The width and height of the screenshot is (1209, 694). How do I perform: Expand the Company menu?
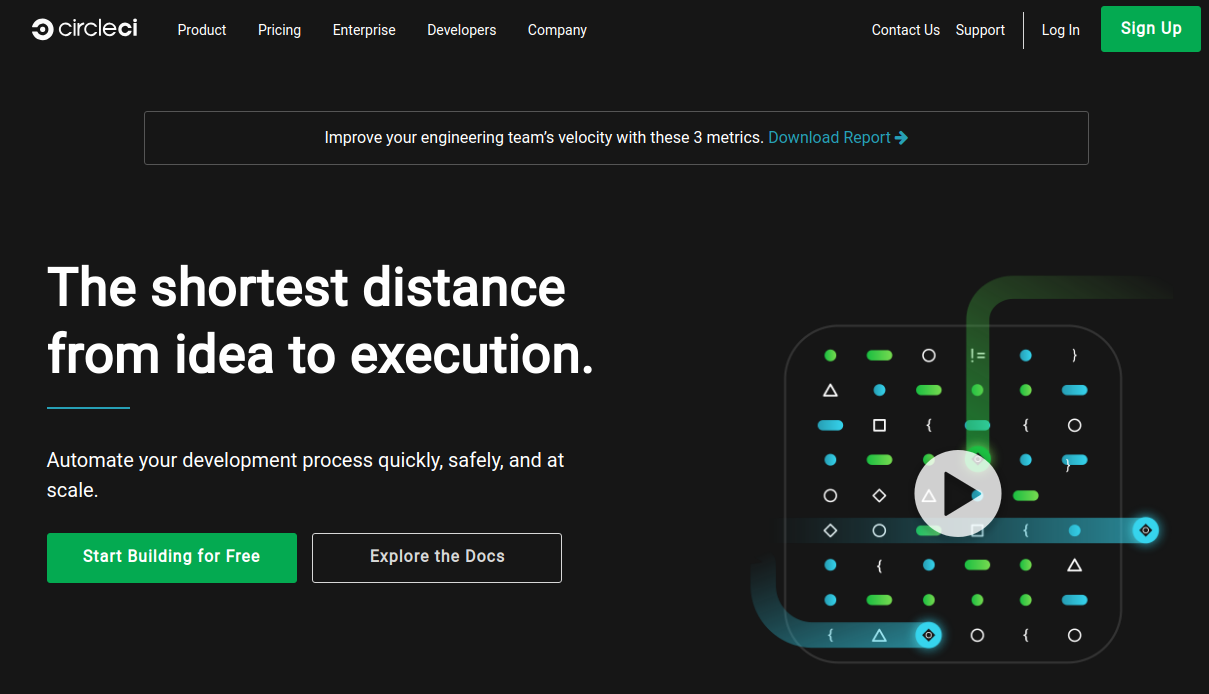point(557,30)
